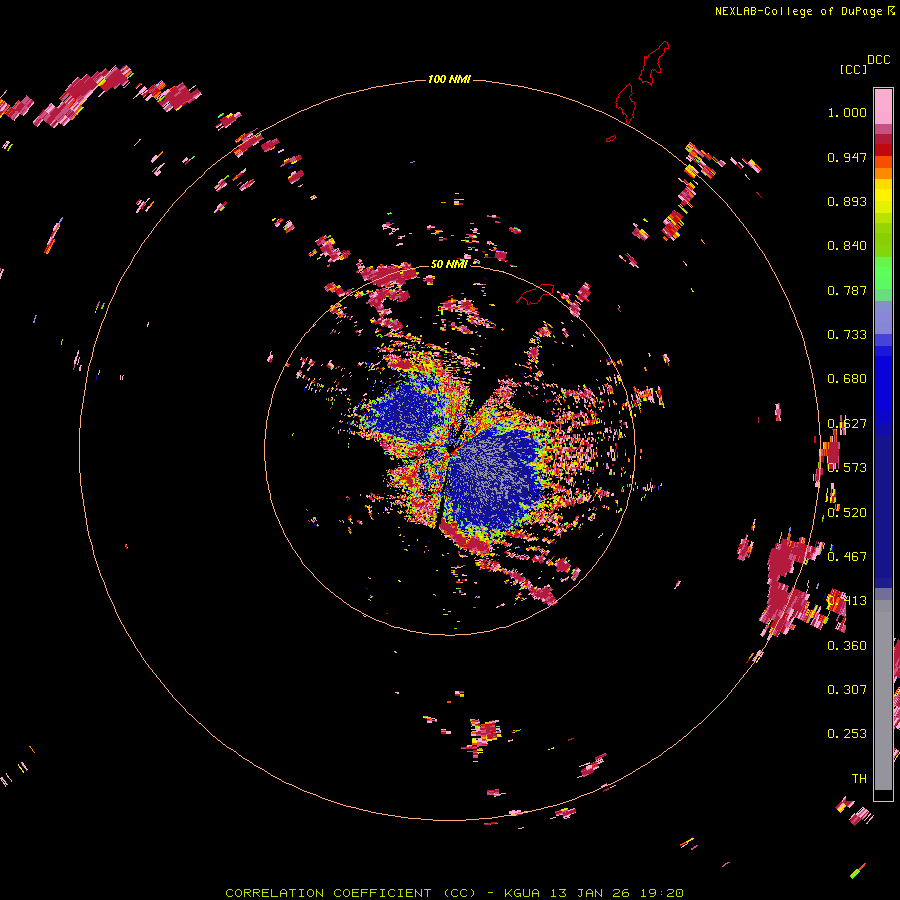
Task: Click the 0.947 scale value
Action: coord(847,157)
